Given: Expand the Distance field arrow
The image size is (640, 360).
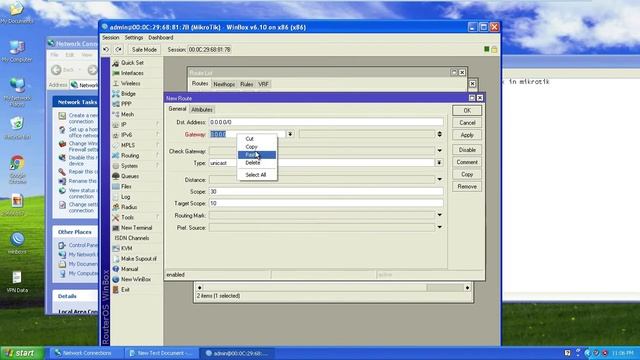Looking at the screenshot, I should coord(440,180).
